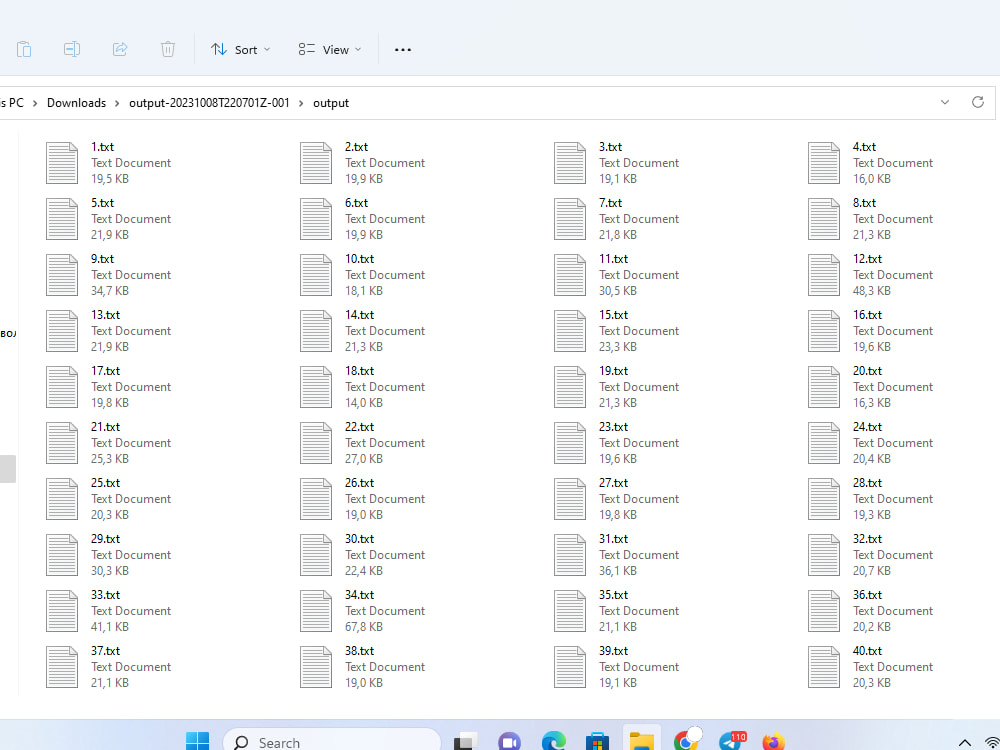The image size is (1000, 750).
Task: Click the file name 8.txt
Action: click(864, 203)
